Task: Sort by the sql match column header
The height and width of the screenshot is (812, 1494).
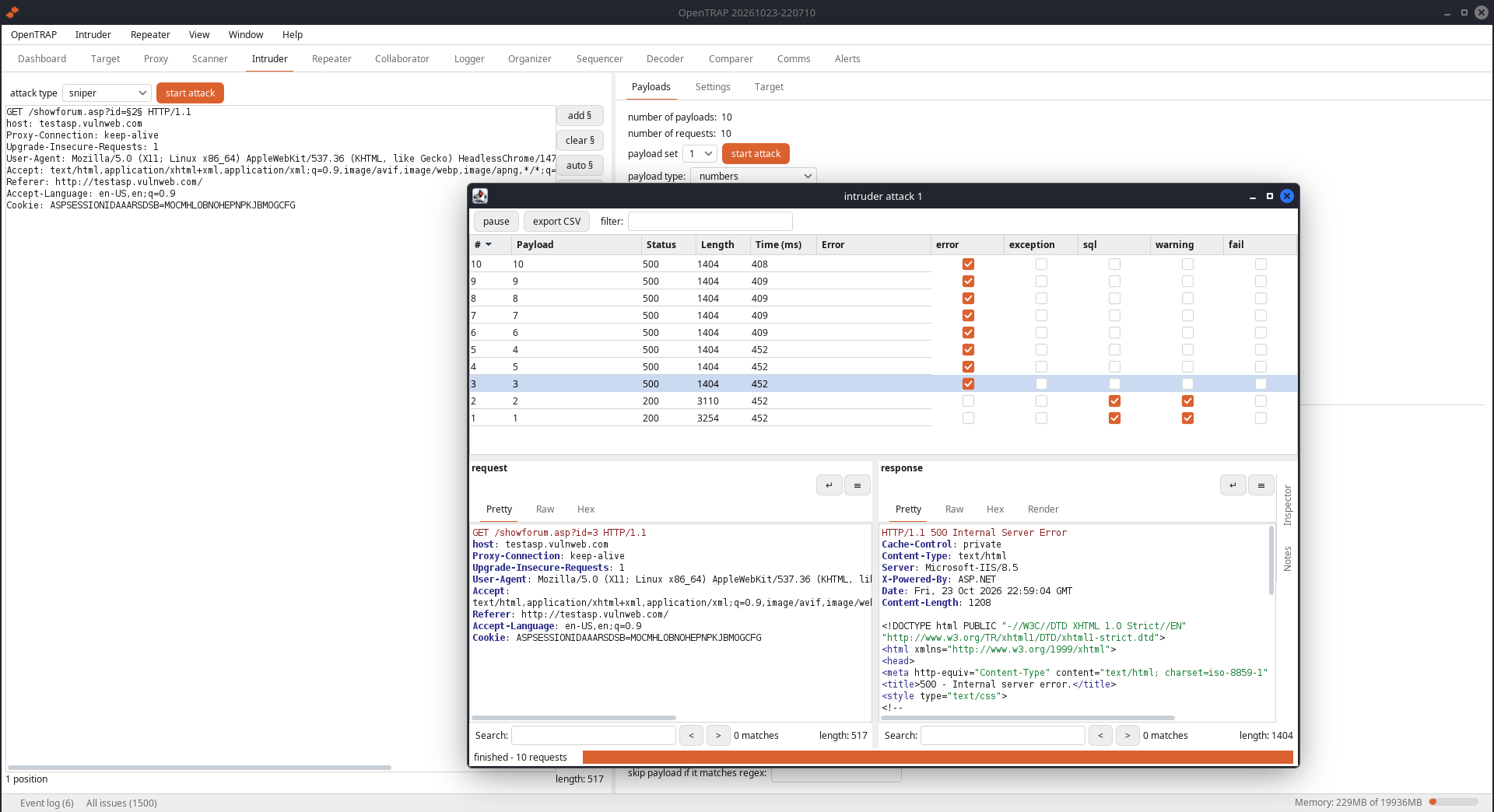Action: pos(1114,244)
